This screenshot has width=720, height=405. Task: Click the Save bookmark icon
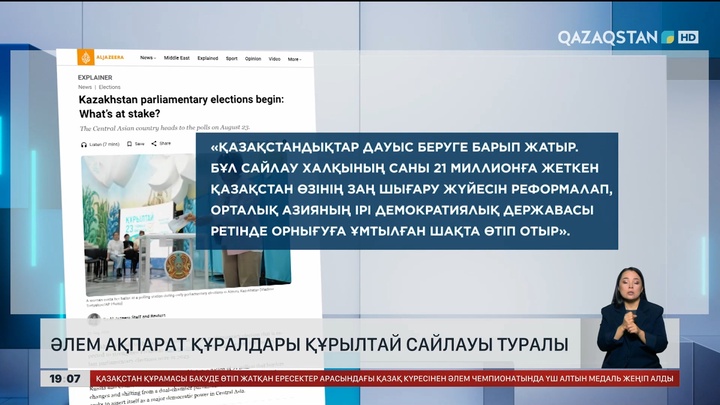129,144
